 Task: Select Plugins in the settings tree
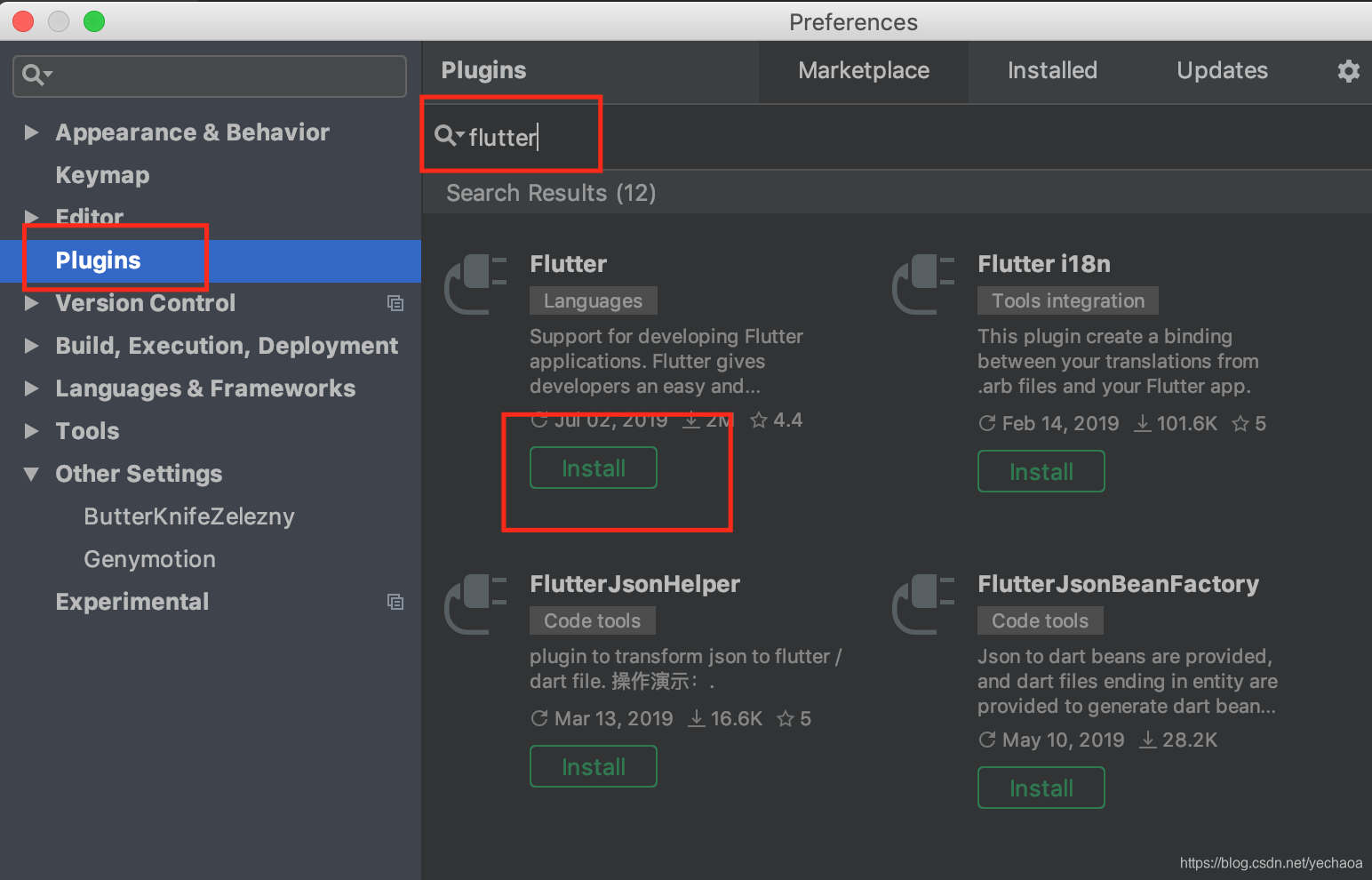pyautogui.click(x=211, y=260)
